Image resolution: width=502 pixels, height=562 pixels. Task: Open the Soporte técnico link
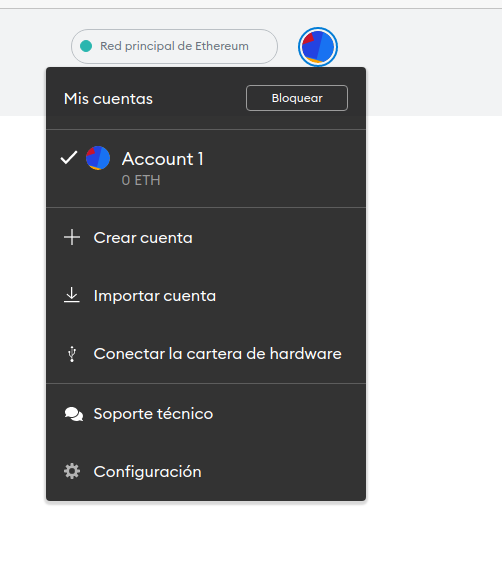(206, 414)
